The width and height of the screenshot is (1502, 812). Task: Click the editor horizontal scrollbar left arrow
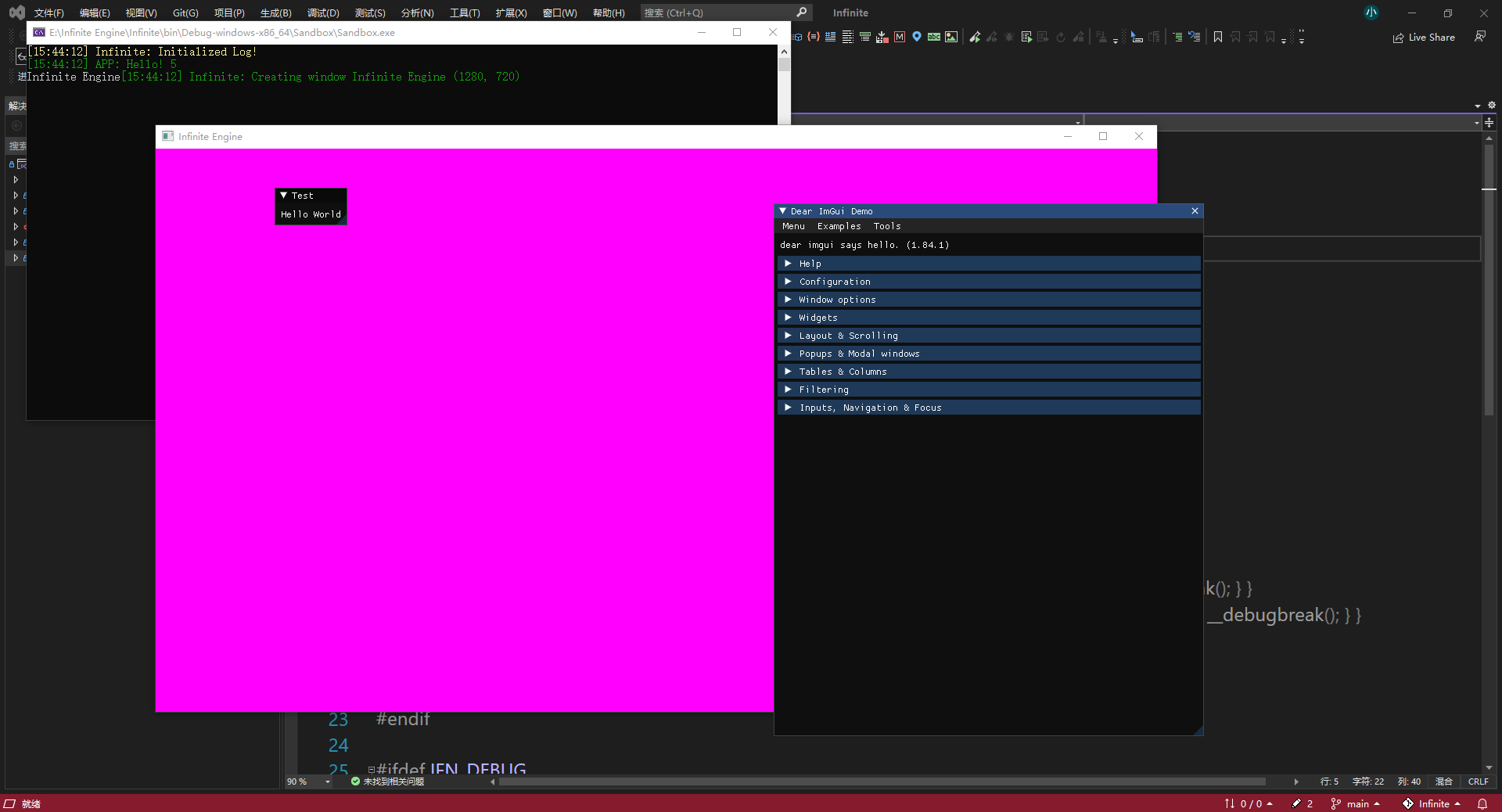[x=493, y=781]
